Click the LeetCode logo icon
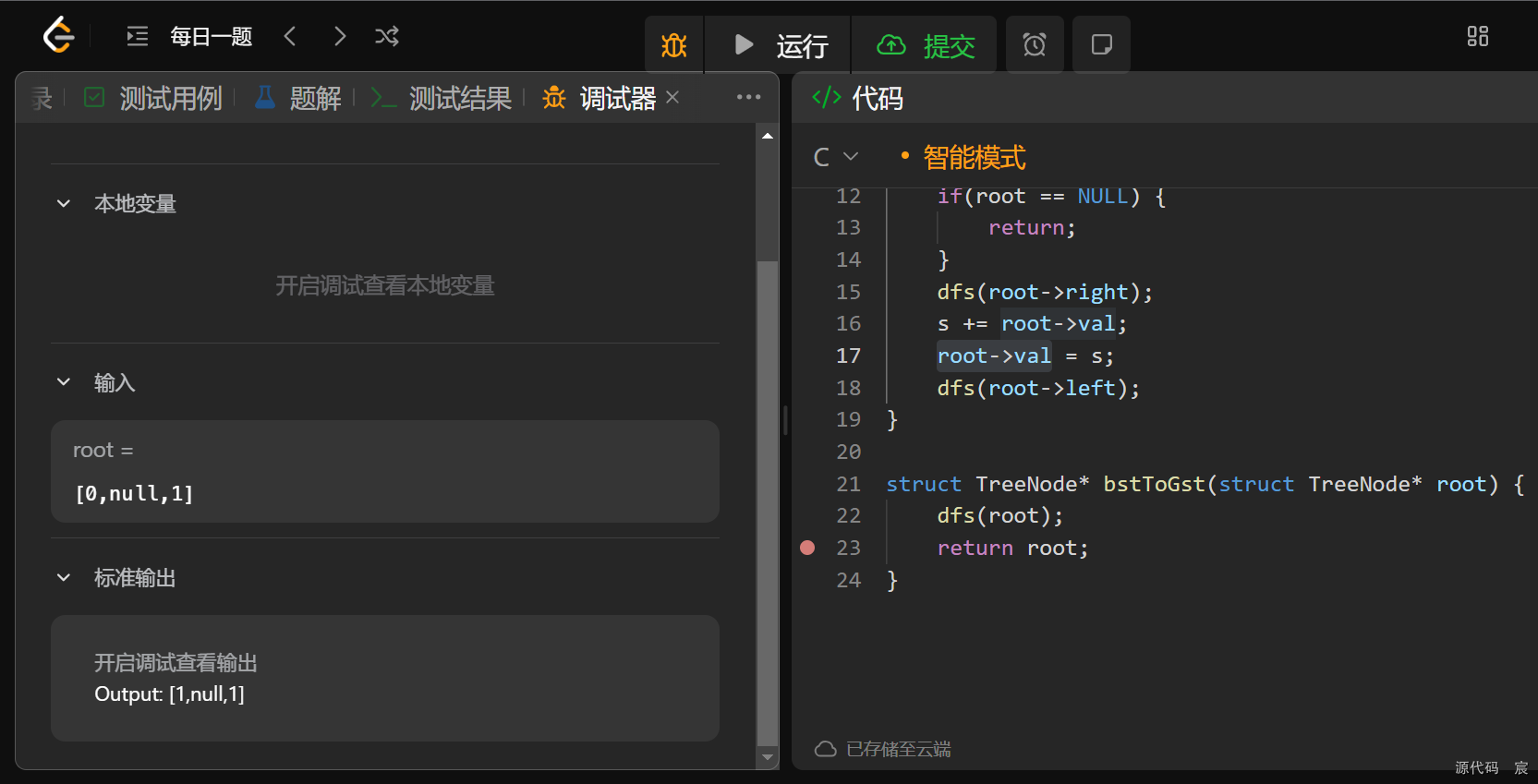1538x784 pixels. [58, 36]
